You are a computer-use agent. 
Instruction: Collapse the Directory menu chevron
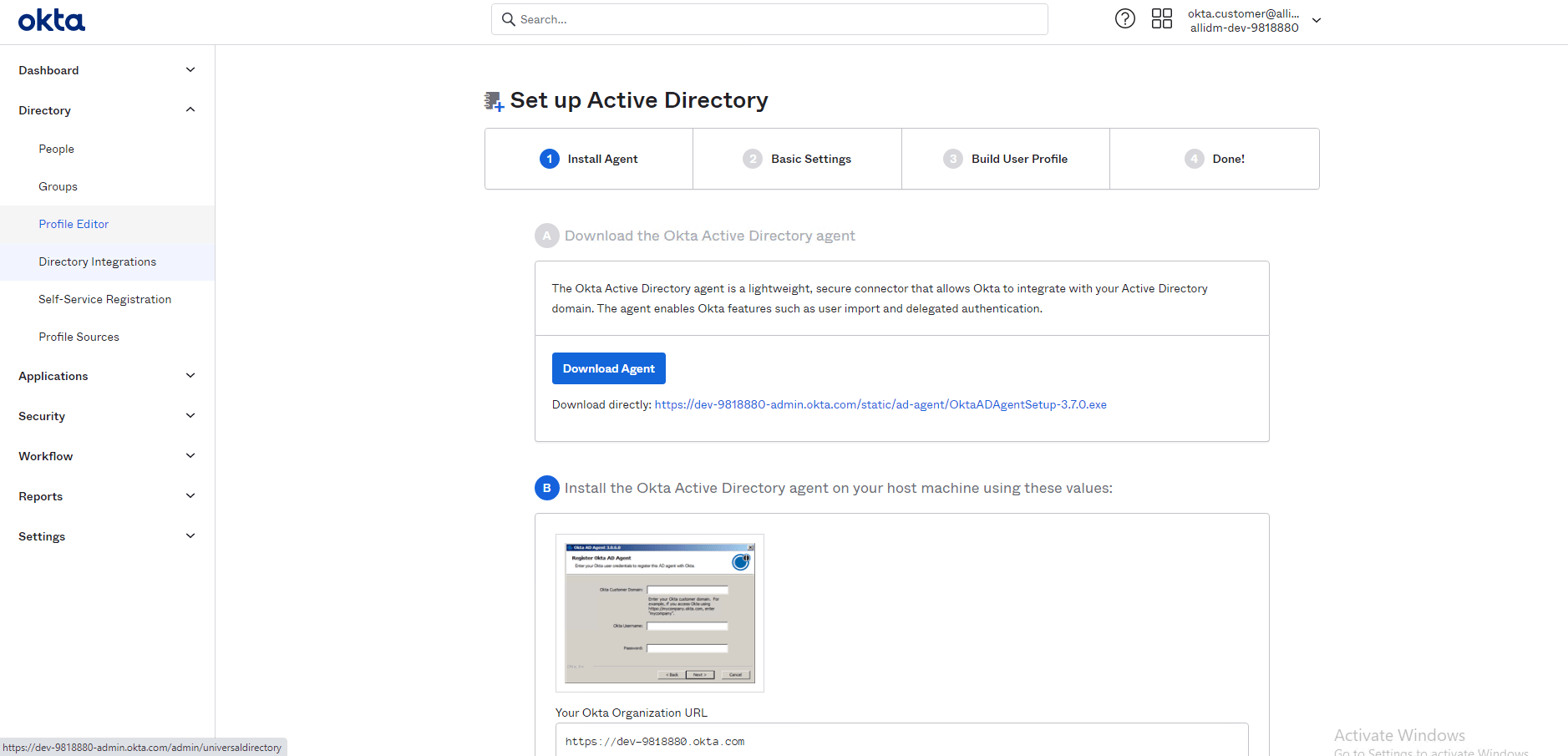(190, 110)
